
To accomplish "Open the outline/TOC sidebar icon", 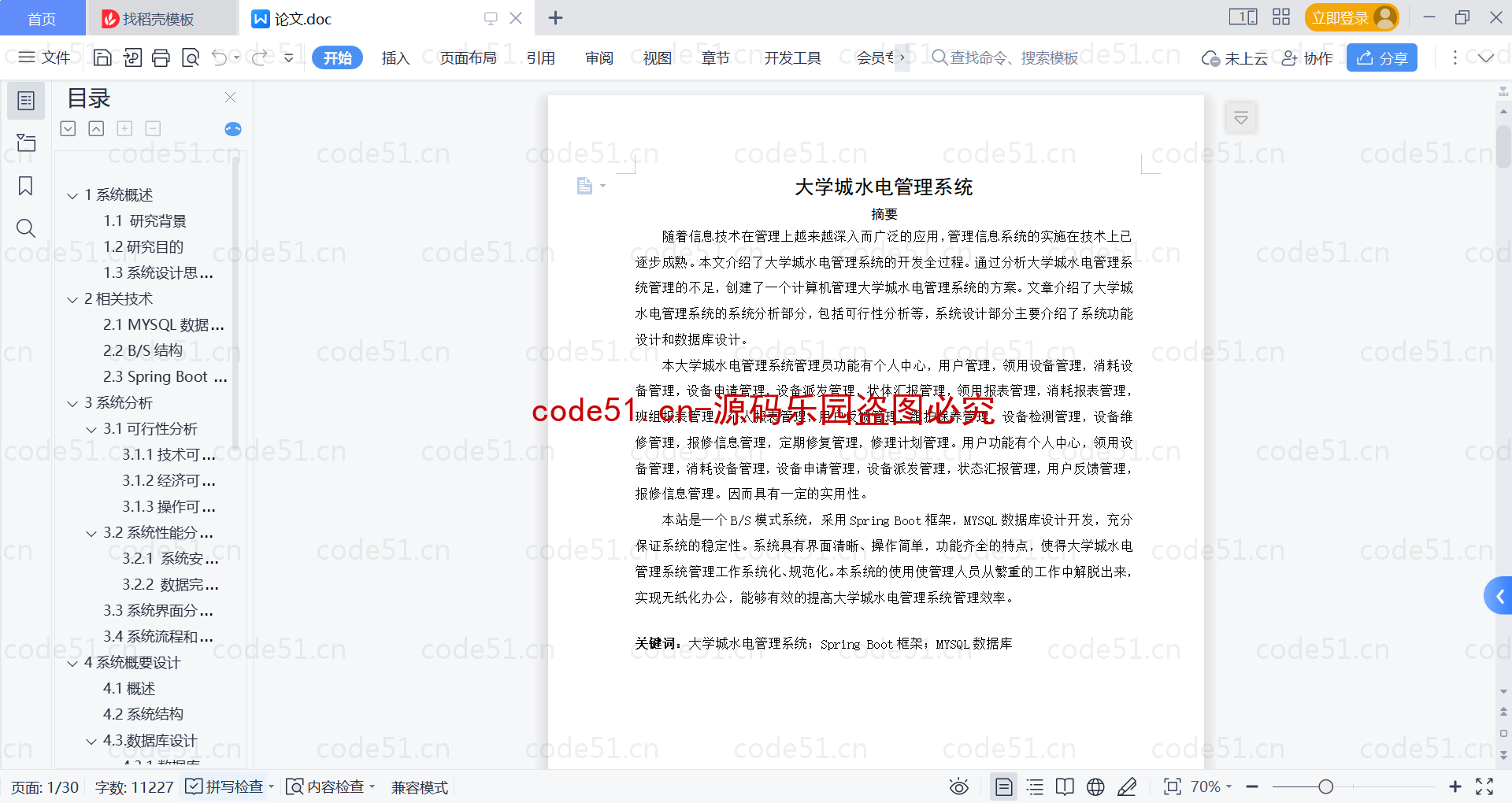I will pyautogui.click(x=26, y=101).
